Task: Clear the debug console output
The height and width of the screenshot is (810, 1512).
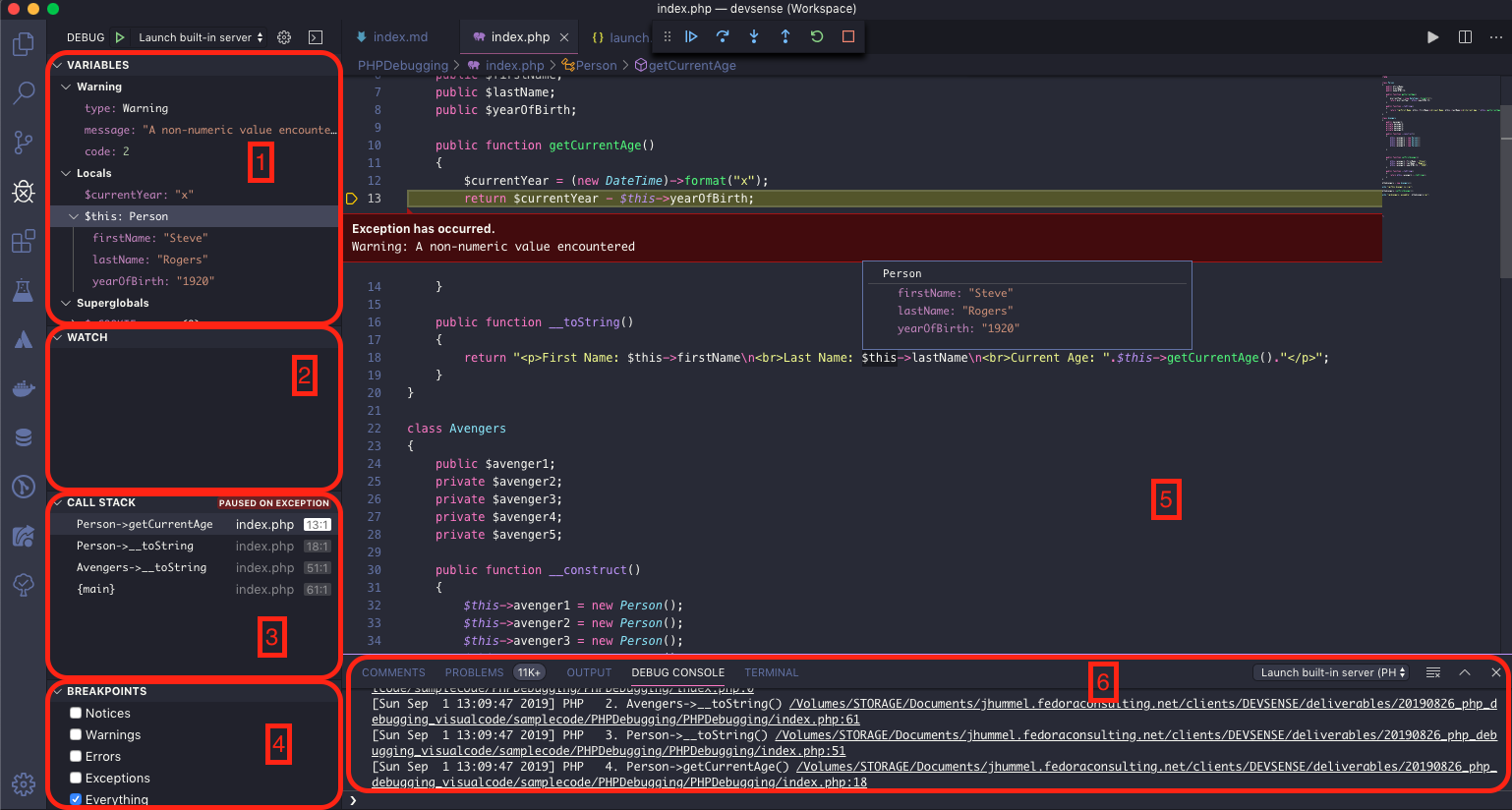Action: (x=1433, y=672)
